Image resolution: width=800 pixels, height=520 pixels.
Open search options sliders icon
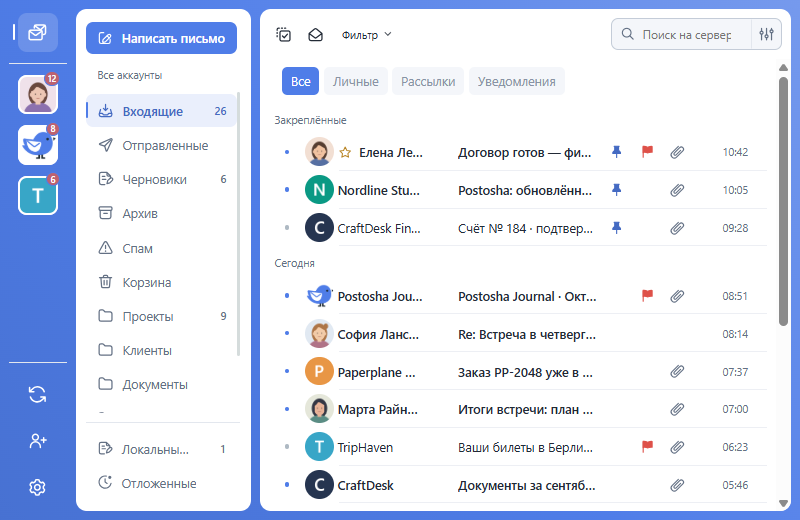[766, 34]
